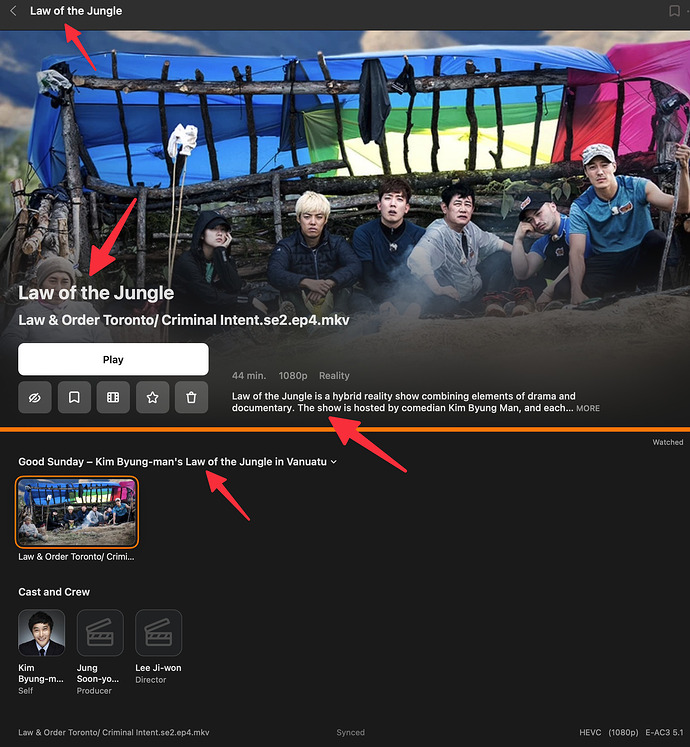Screen dimensions: 690x747
Task: Open Kim Byung-man's cast photo
Action: pos(41,633)
